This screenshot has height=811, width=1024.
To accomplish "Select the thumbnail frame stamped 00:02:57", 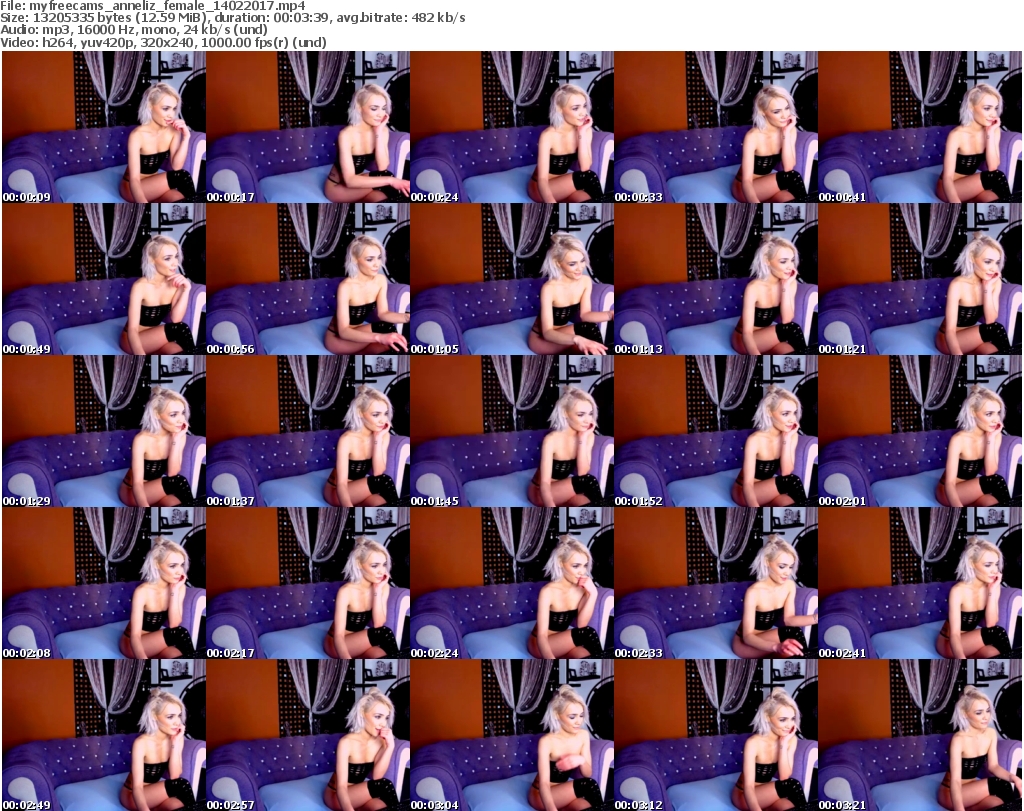I will (x=308, y=735).
